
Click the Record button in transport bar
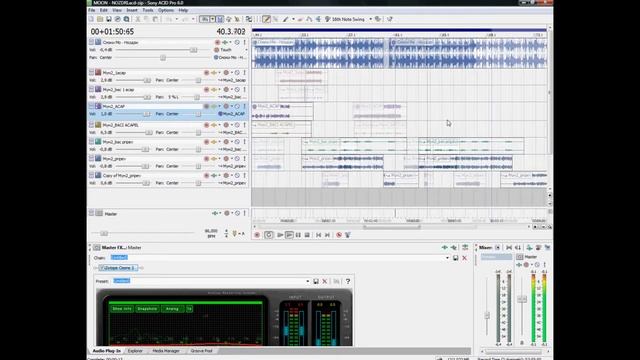click(257, 235)
